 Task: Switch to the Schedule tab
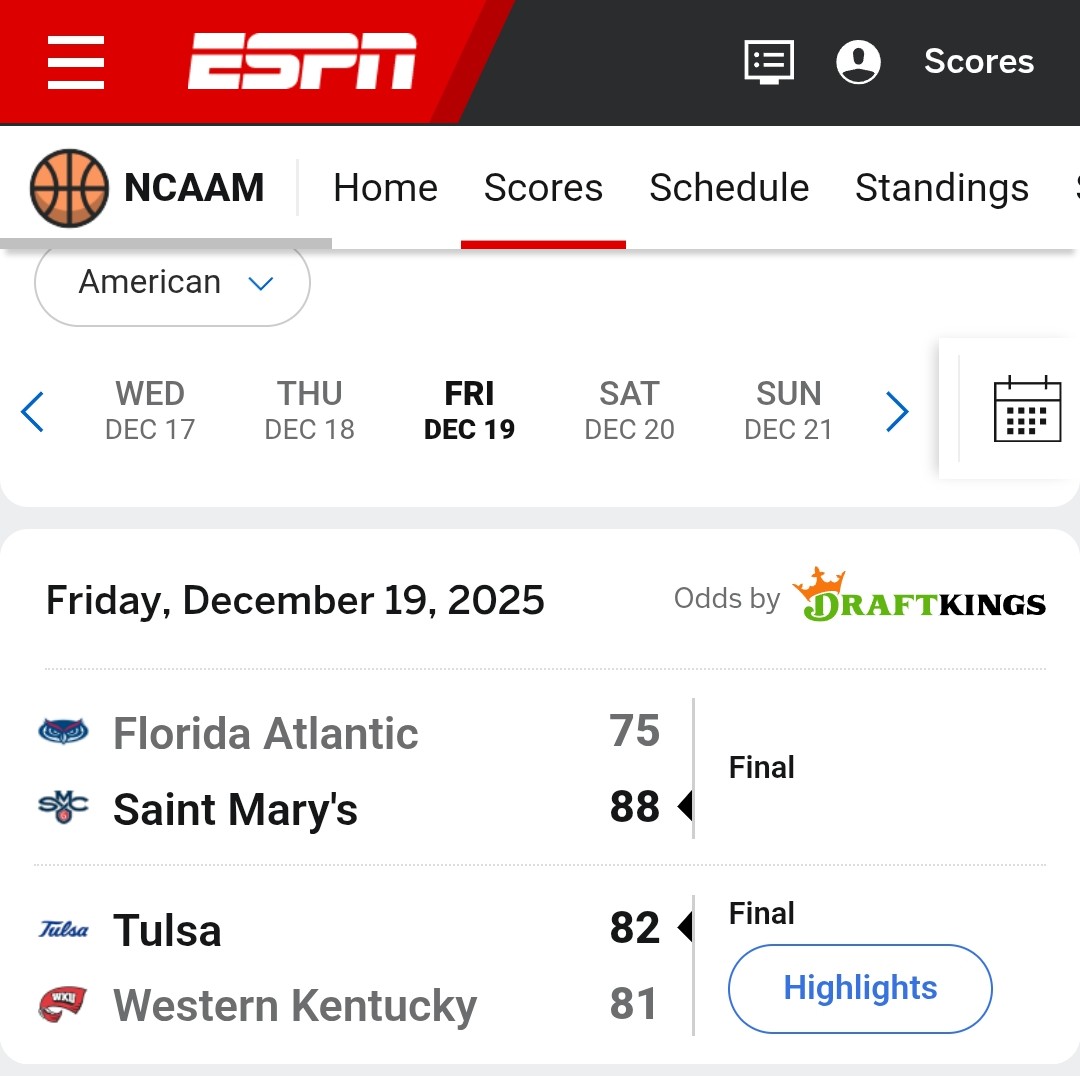(729, 188)
